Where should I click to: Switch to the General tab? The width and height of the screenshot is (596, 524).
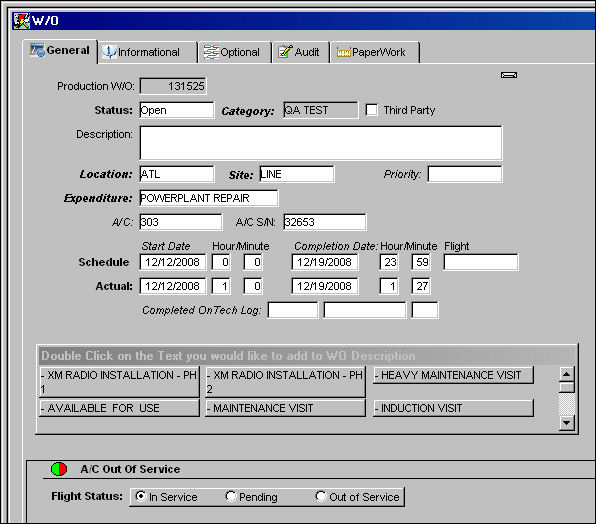(60, 51)
